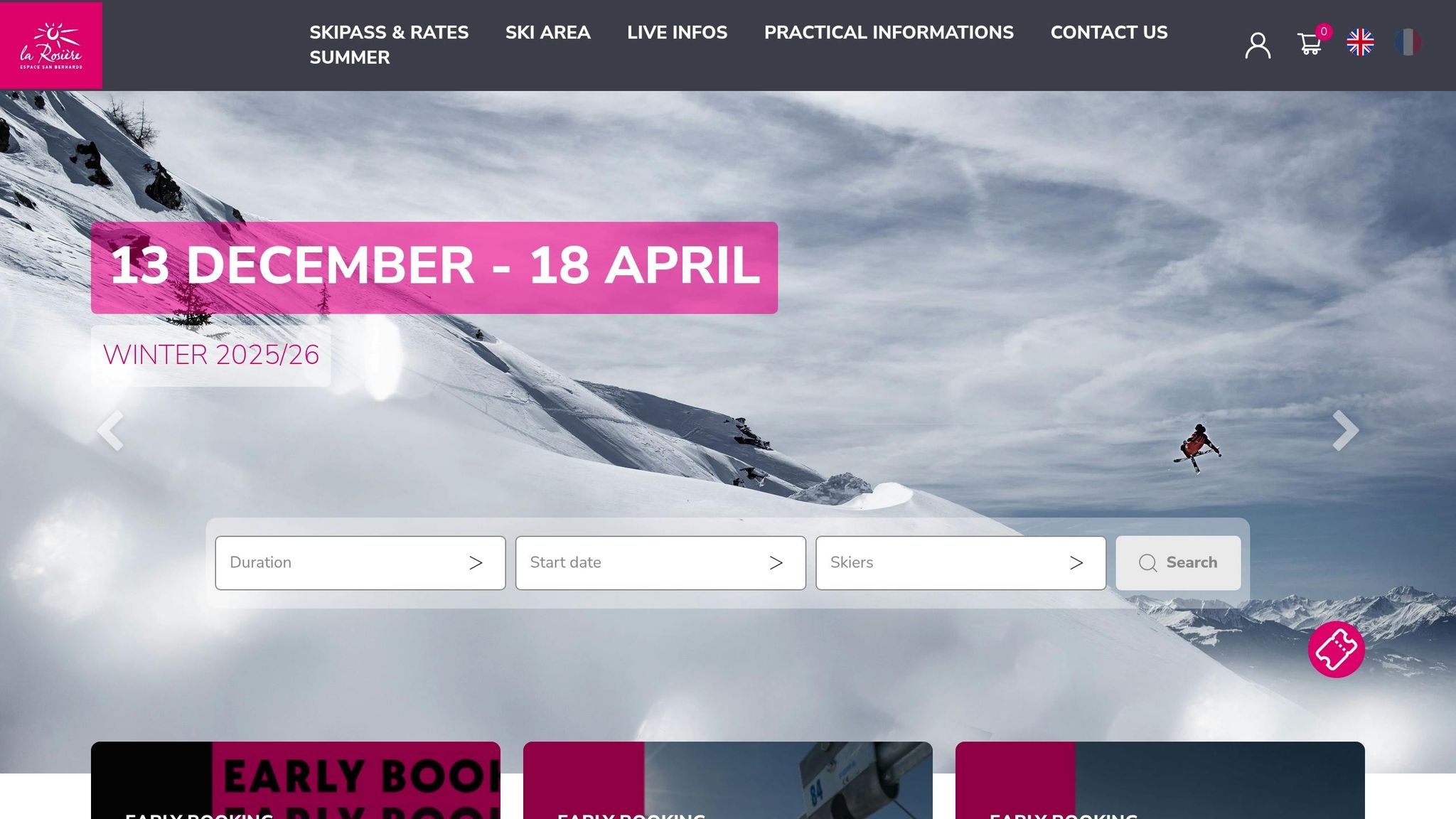This screenshot has width=1456, height=819.
Task: Open the first Early Booking card
Action: click(296, 780)
